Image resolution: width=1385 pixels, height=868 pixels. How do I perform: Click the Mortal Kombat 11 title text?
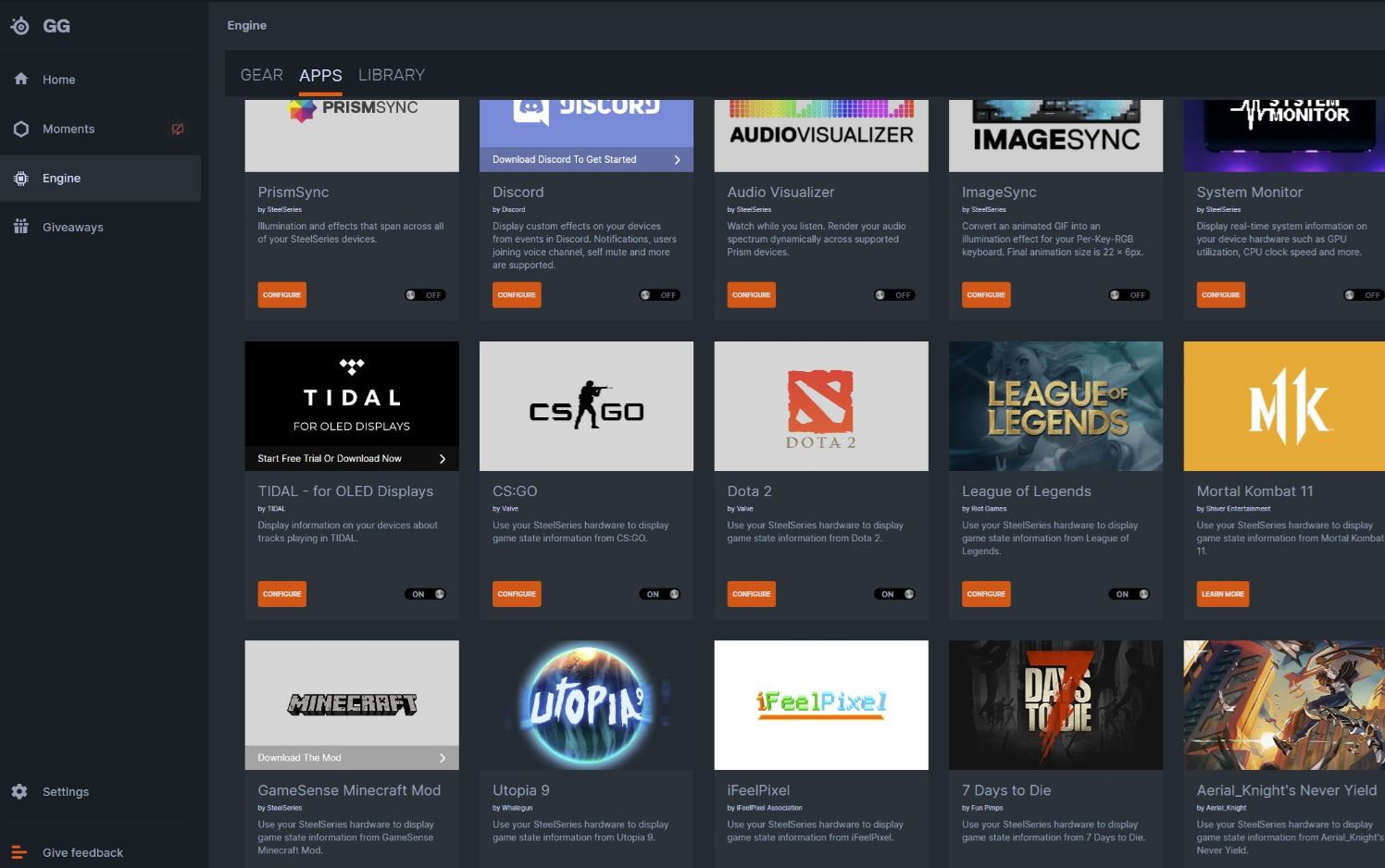[x=1254, y=491]
